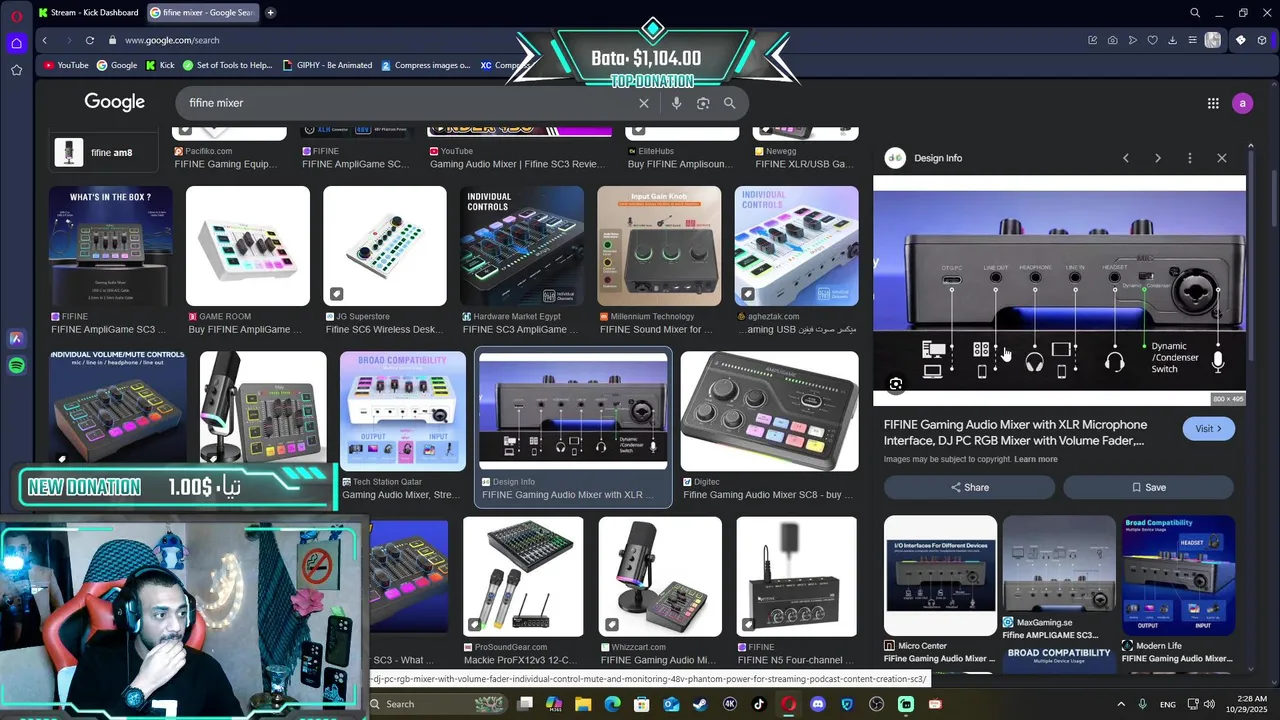The image size is (1280, 720).
Task: Switch to the Stream - Kick Dashboard tab
Action: pos(88,13)
